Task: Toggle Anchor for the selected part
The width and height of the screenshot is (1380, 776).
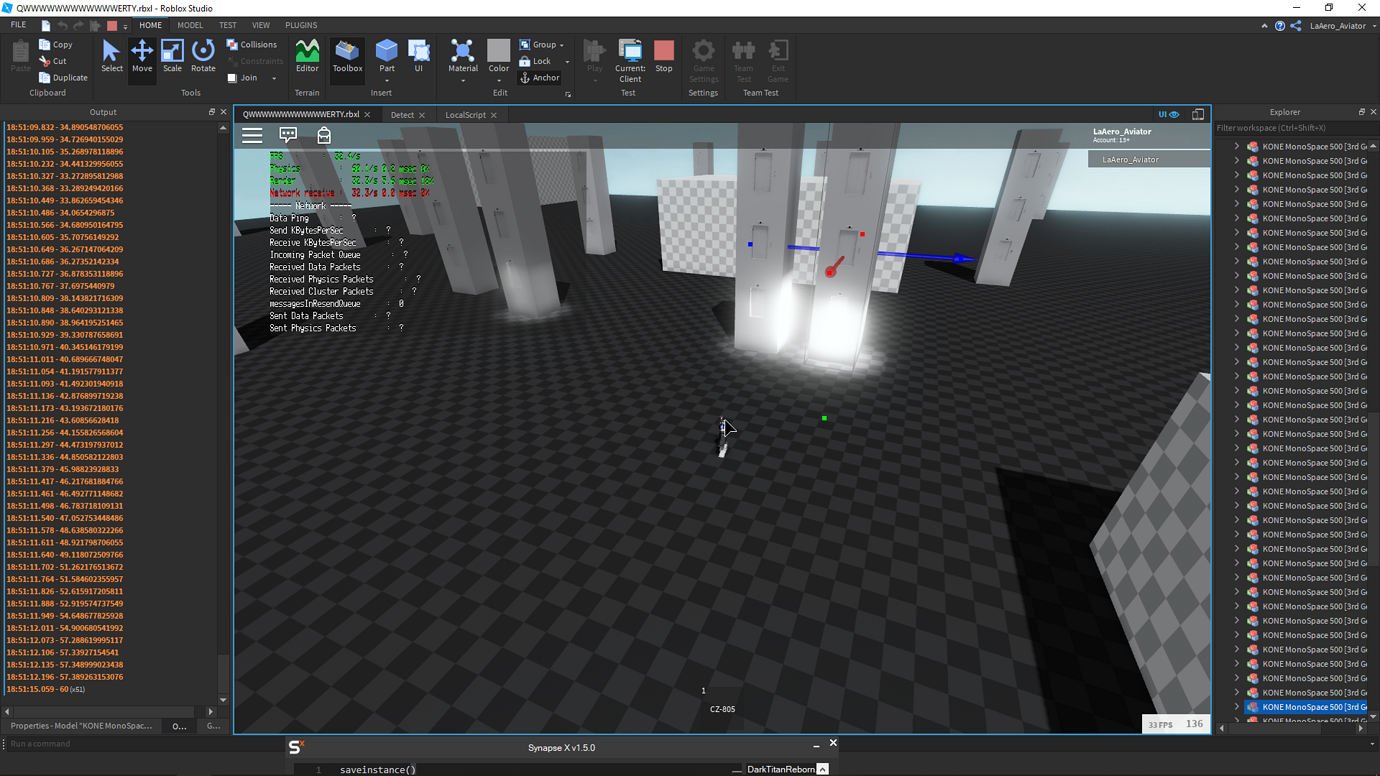Action: 540,77
